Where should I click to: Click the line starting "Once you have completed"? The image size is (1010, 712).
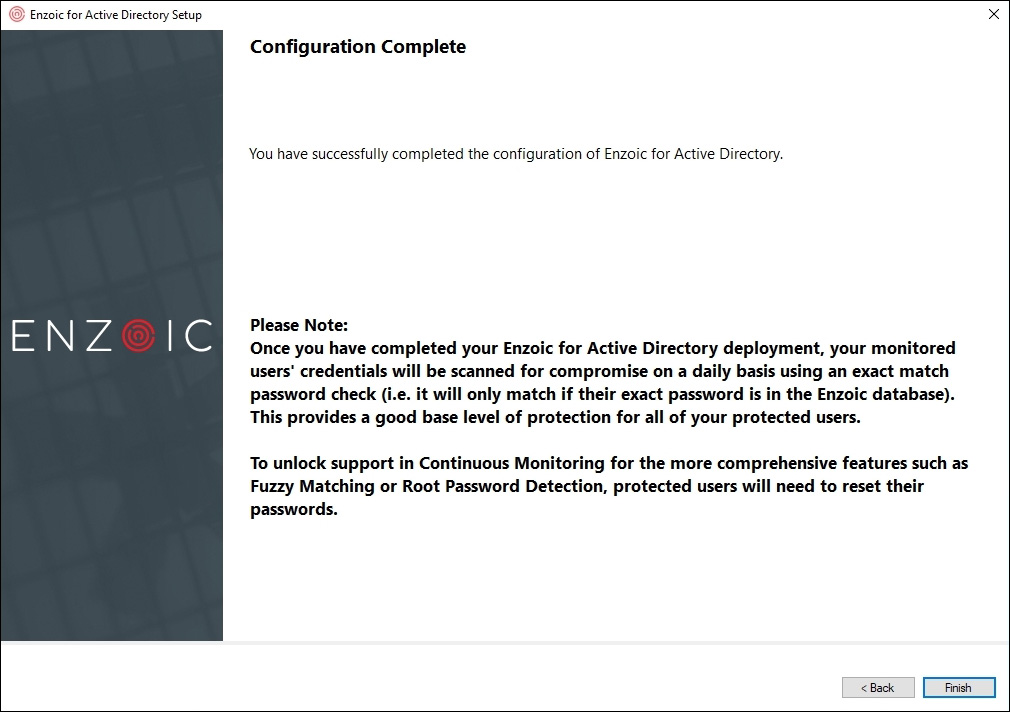coord(602,348)
